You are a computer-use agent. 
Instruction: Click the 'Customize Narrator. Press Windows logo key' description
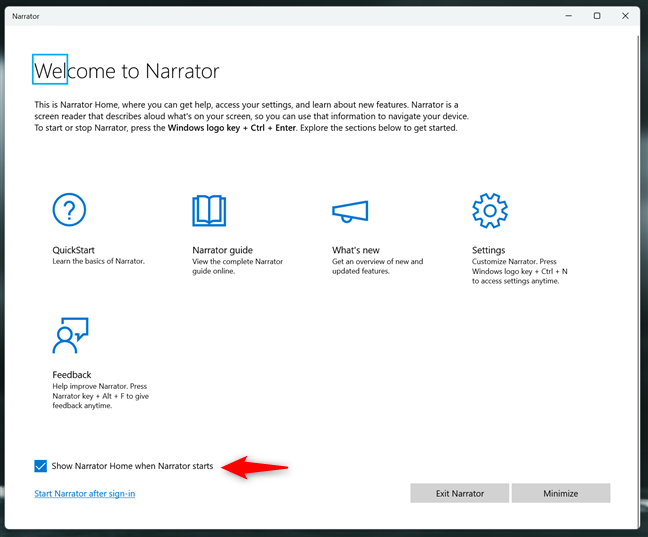[x=520, y=271]
